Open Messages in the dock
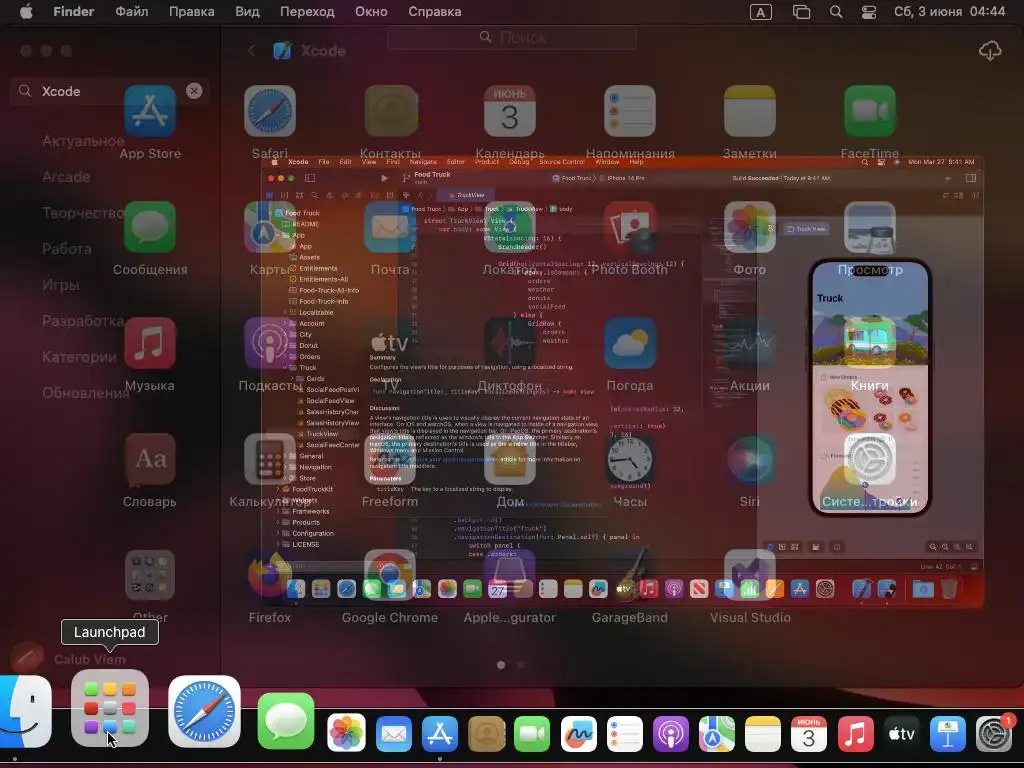Image resolution: width=1024 pixels, height=768 pixels. (x=286, y=721)
